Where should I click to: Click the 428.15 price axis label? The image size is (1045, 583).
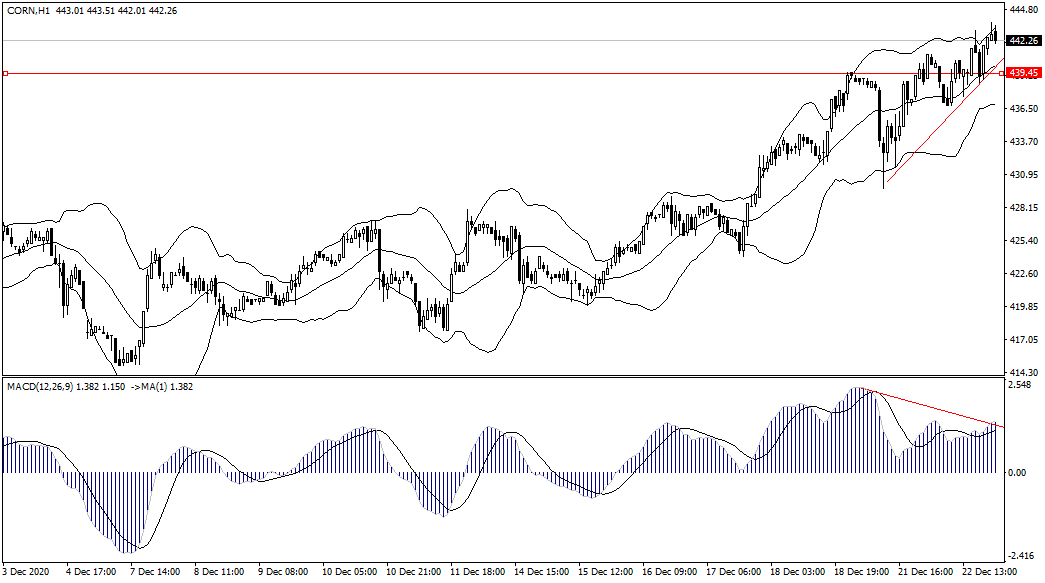pyautogui.click(x=1022, y=208)
